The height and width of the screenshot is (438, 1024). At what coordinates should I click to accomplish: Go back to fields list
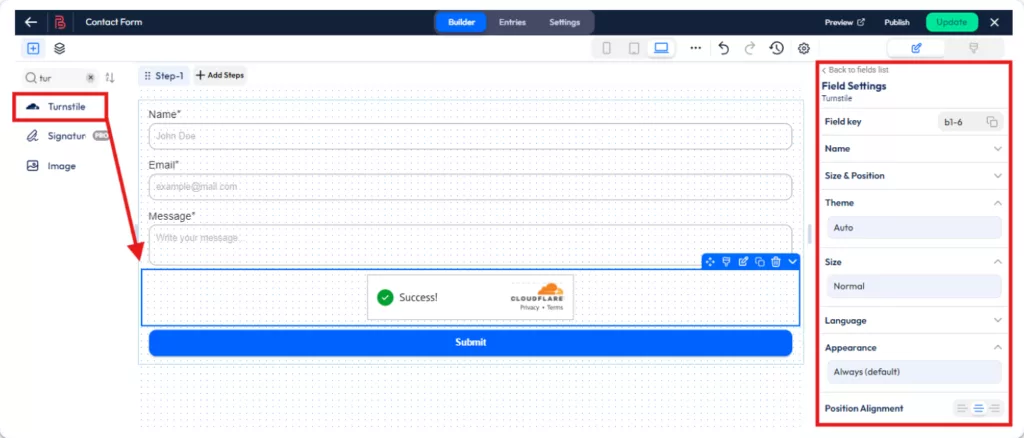pyautogui.click(x=855, y=70)
